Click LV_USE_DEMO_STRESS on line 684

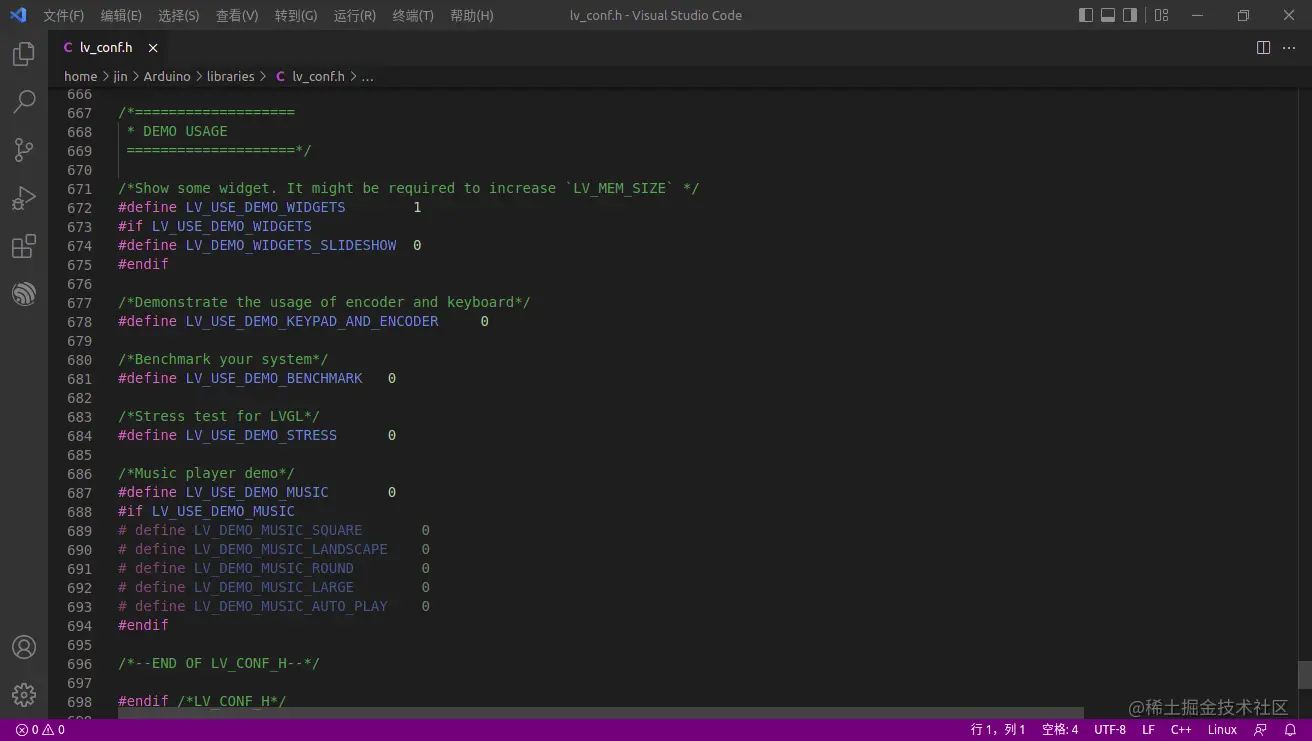261,435
